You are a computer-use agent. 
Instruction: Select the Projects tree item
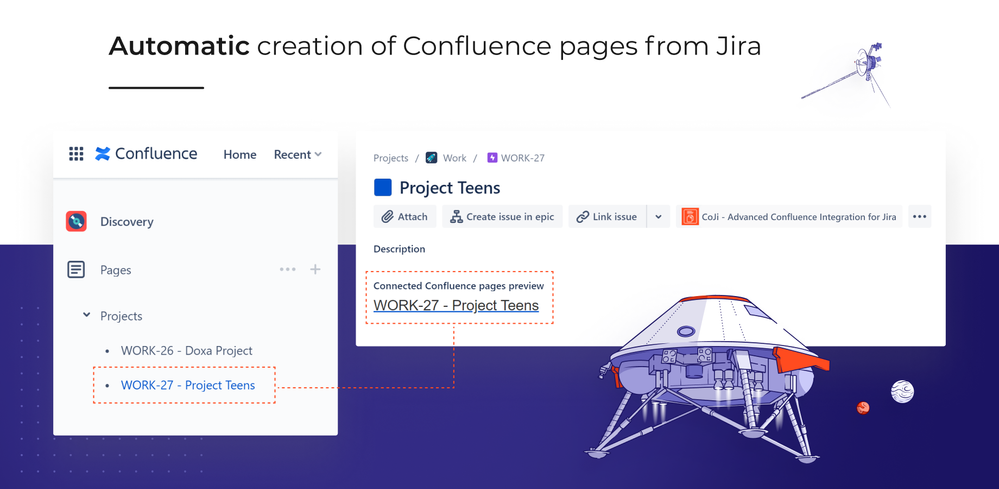coord(121,316)
